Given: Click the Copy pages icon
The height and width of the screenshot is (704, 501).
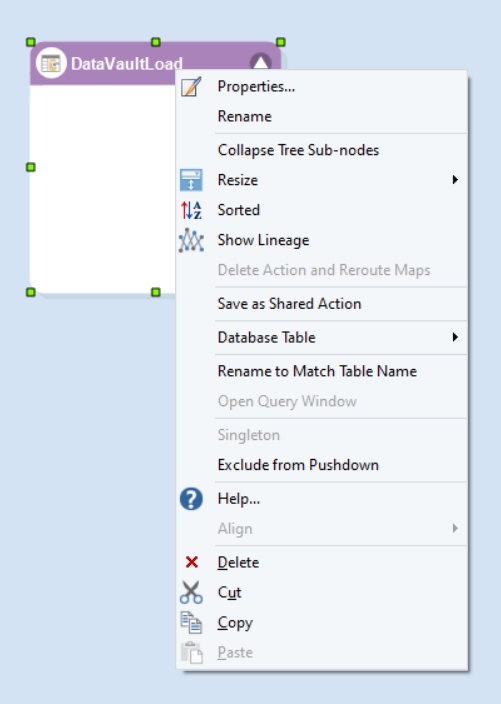Looking at the screenshot, I should coord(191,622).
